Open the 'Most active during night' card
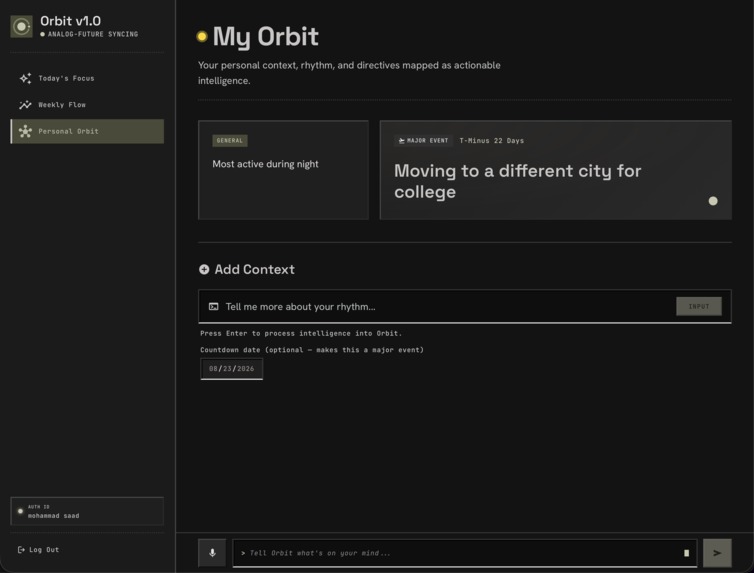Viewport: 754px width, 573px height. pyautogui.click(x=283, y=170)
